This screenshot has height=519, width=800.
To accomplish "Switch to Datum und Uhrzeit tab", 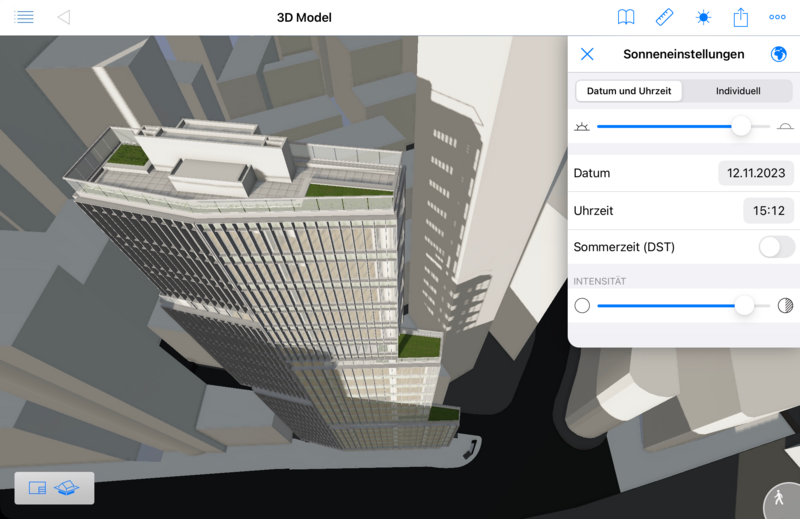I will tap(629, 91).
